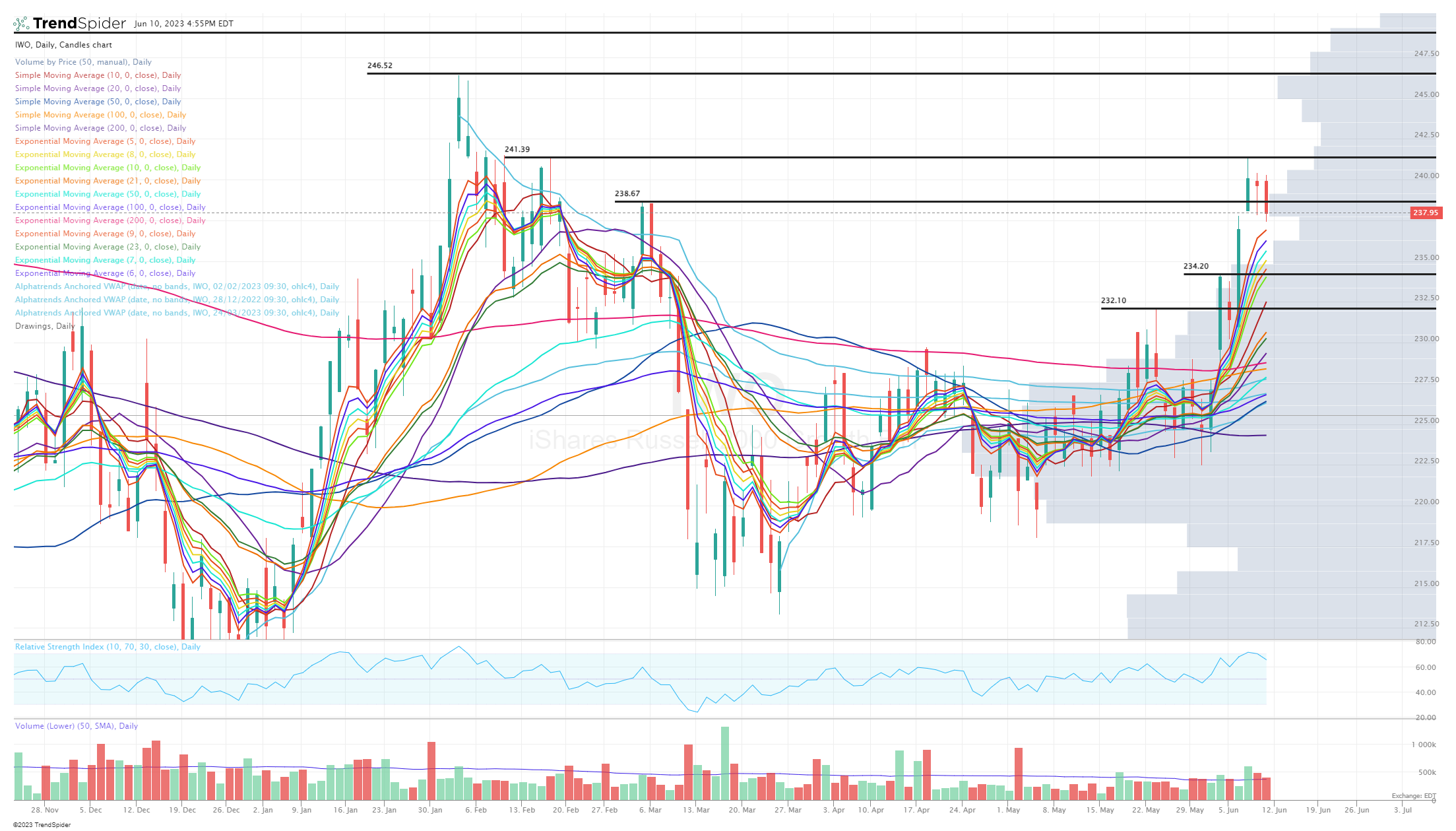Select the Exponential Moving Average (9) legend entry
Viewport: 1456px width, 831px height.
pos(105,234)
